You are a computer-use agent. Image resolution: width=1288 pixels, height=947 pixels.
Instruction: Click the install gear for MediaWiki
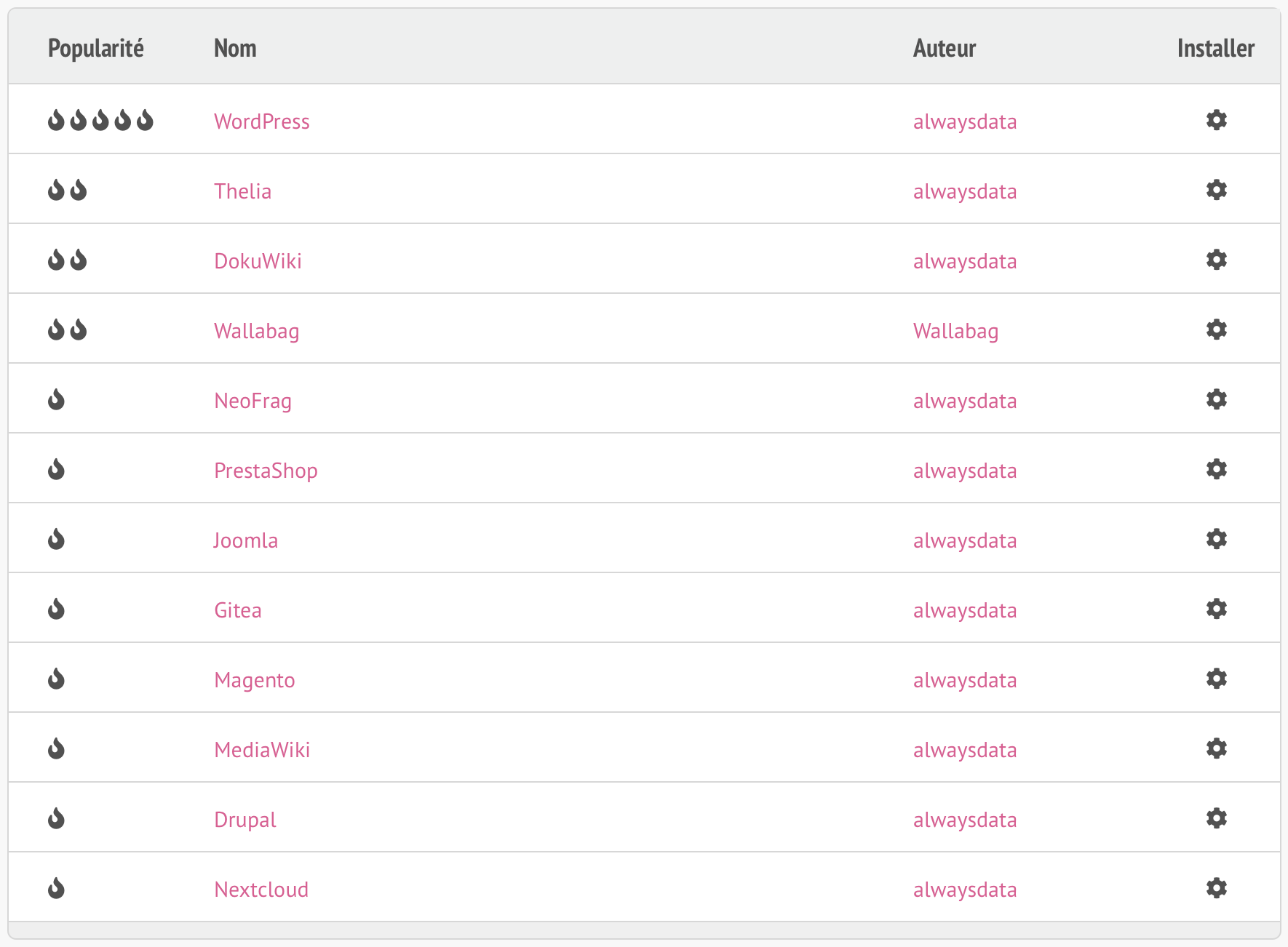[x=1216, y=748]
